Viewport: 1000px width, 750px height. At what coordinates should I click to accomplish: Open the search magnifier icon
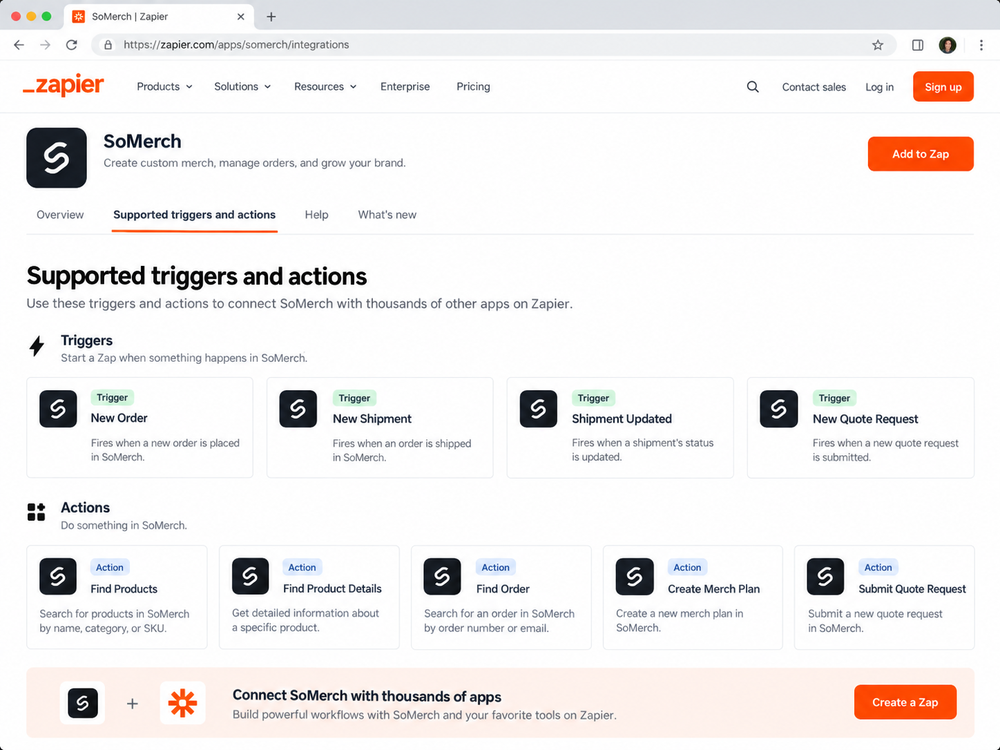pos(753,87)
